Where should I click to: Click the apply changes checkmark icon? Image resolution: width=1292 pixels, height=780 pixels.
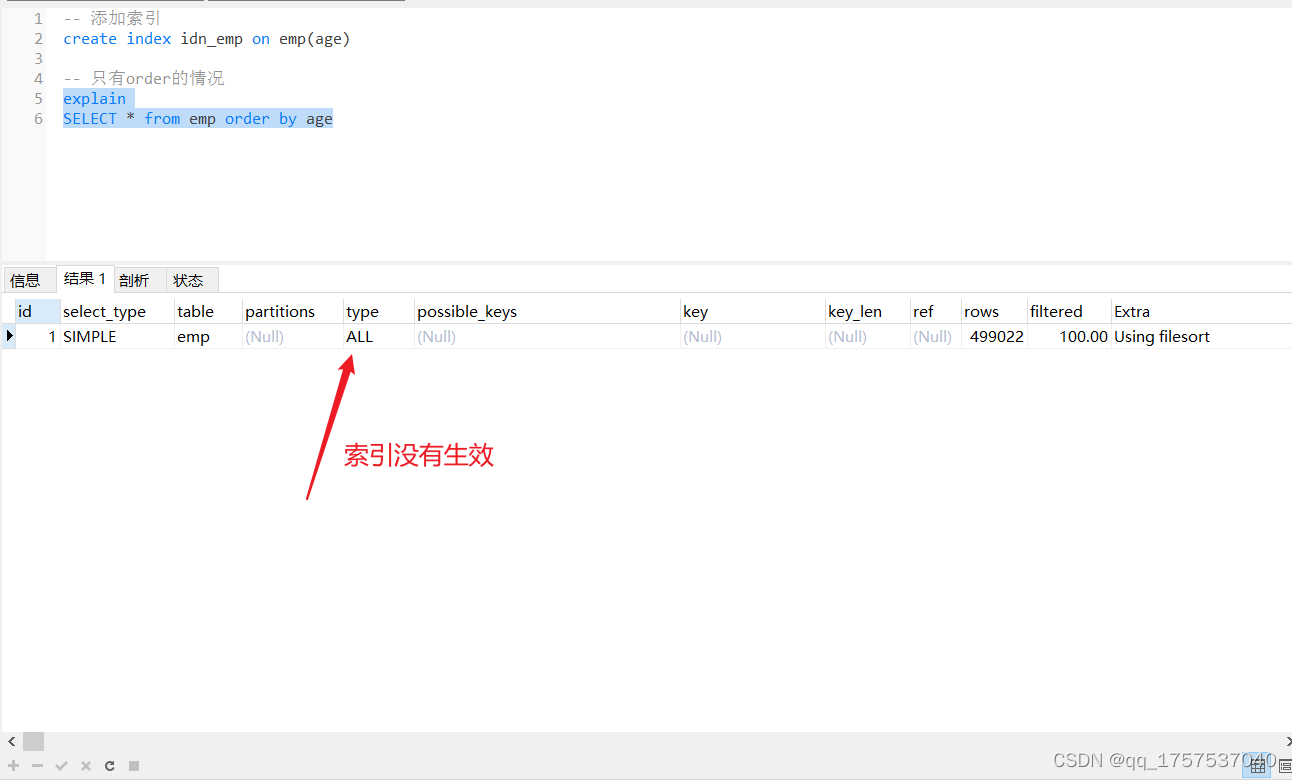61,766
